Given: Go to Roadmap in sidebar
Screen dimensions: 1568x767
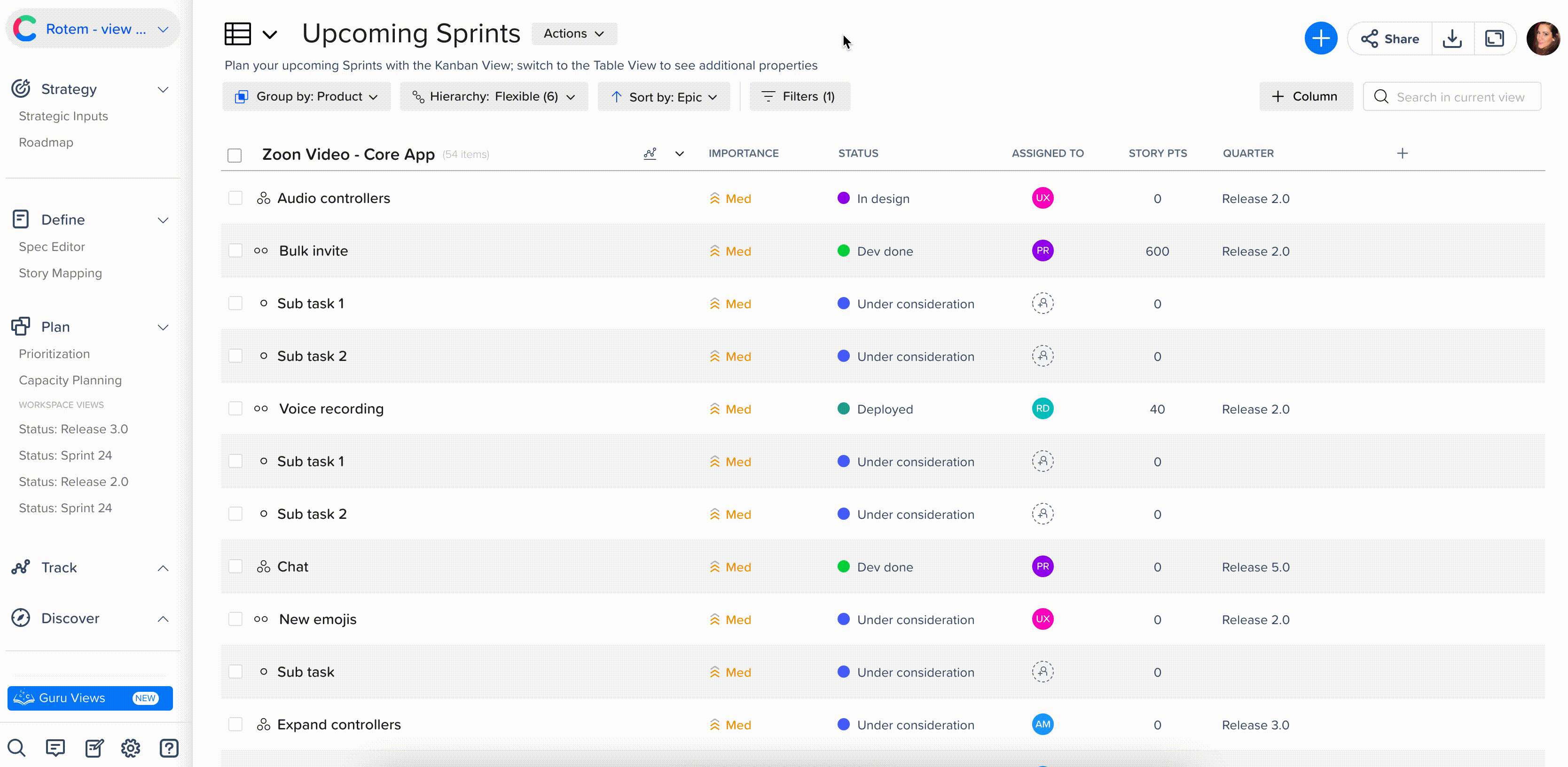Looking at the screenshot, I should 46,142.
